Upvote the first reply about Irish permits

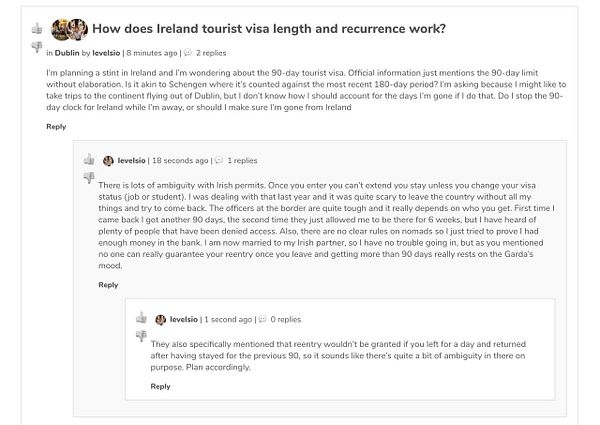pyautogui.click(x=88, y=159)
